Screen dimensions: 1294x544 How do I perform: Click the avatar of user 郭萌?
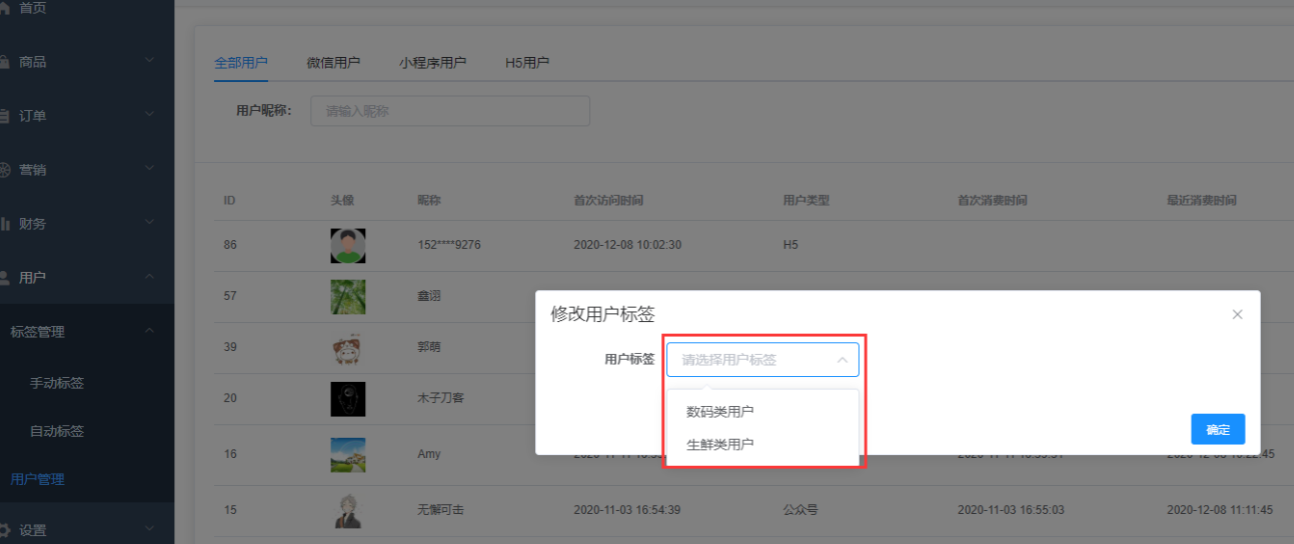click(346, 348)
